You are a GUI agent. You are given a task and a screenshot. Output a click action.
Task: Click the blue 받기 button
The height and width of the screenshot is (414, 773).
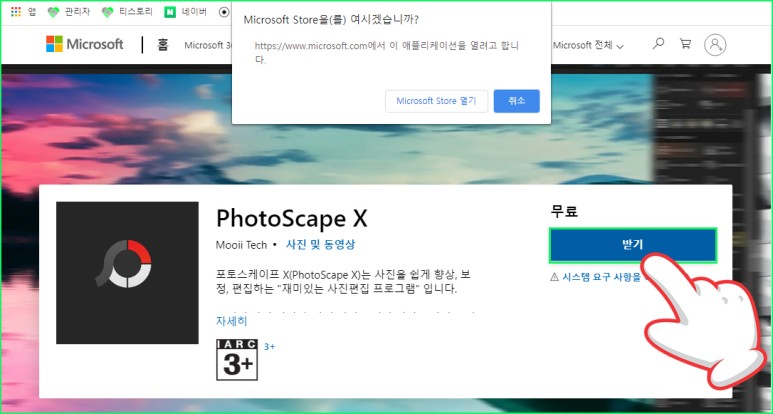click(632, 245)
